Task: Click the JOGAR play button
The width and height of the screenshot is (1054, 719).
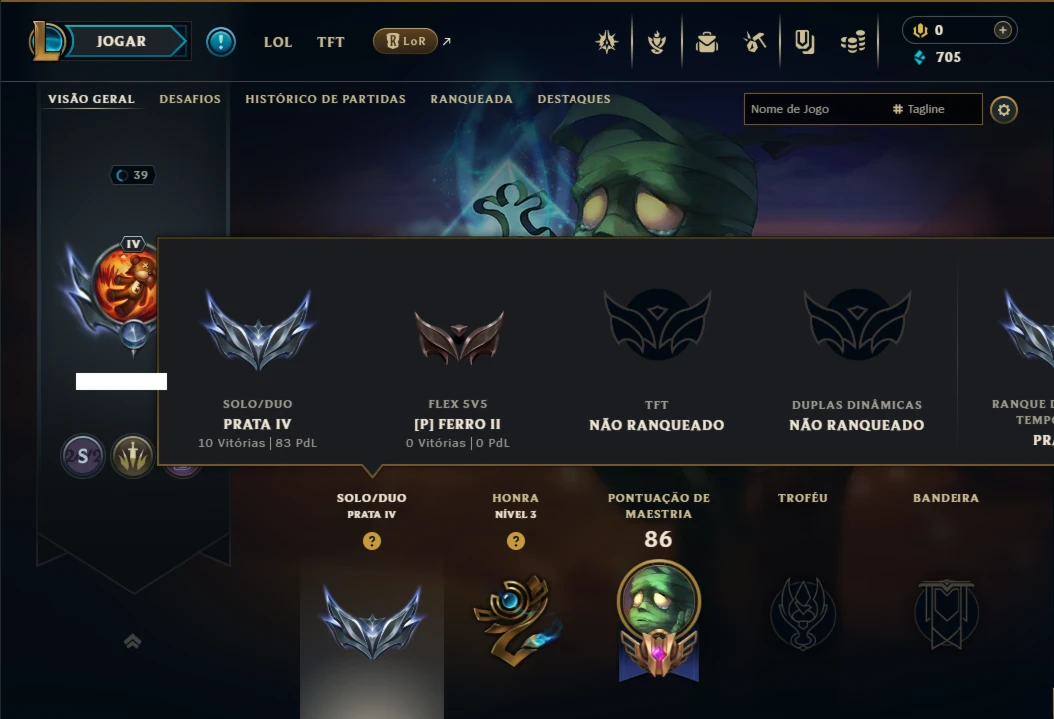Action: (x=122, y=41)
